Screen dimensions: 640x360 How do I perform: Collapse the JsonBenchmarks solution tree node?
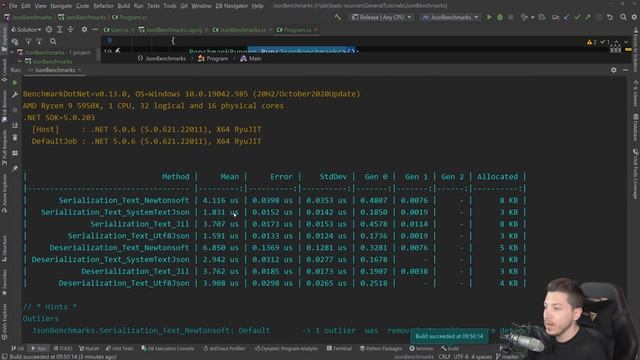pyautogui.click(x=12, y=53)
